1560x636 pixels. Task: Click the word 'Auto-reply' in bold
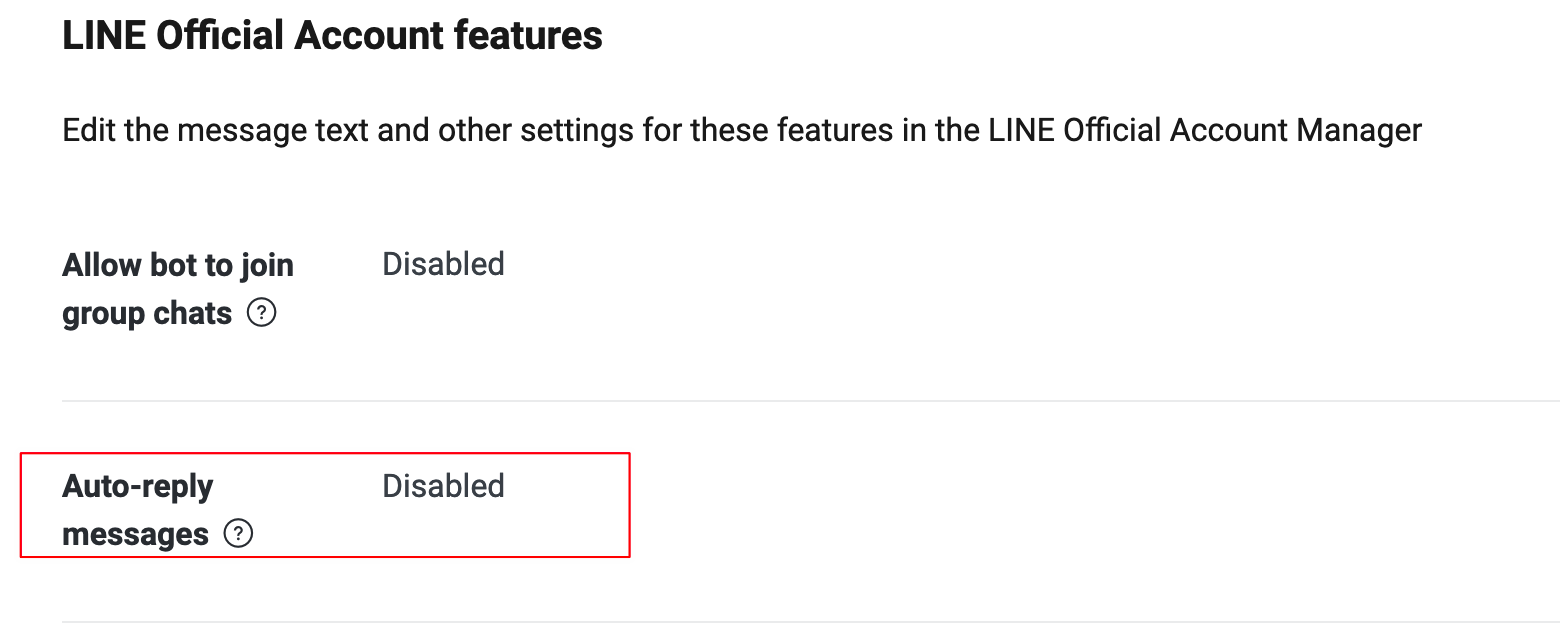(x=138, y=487)
